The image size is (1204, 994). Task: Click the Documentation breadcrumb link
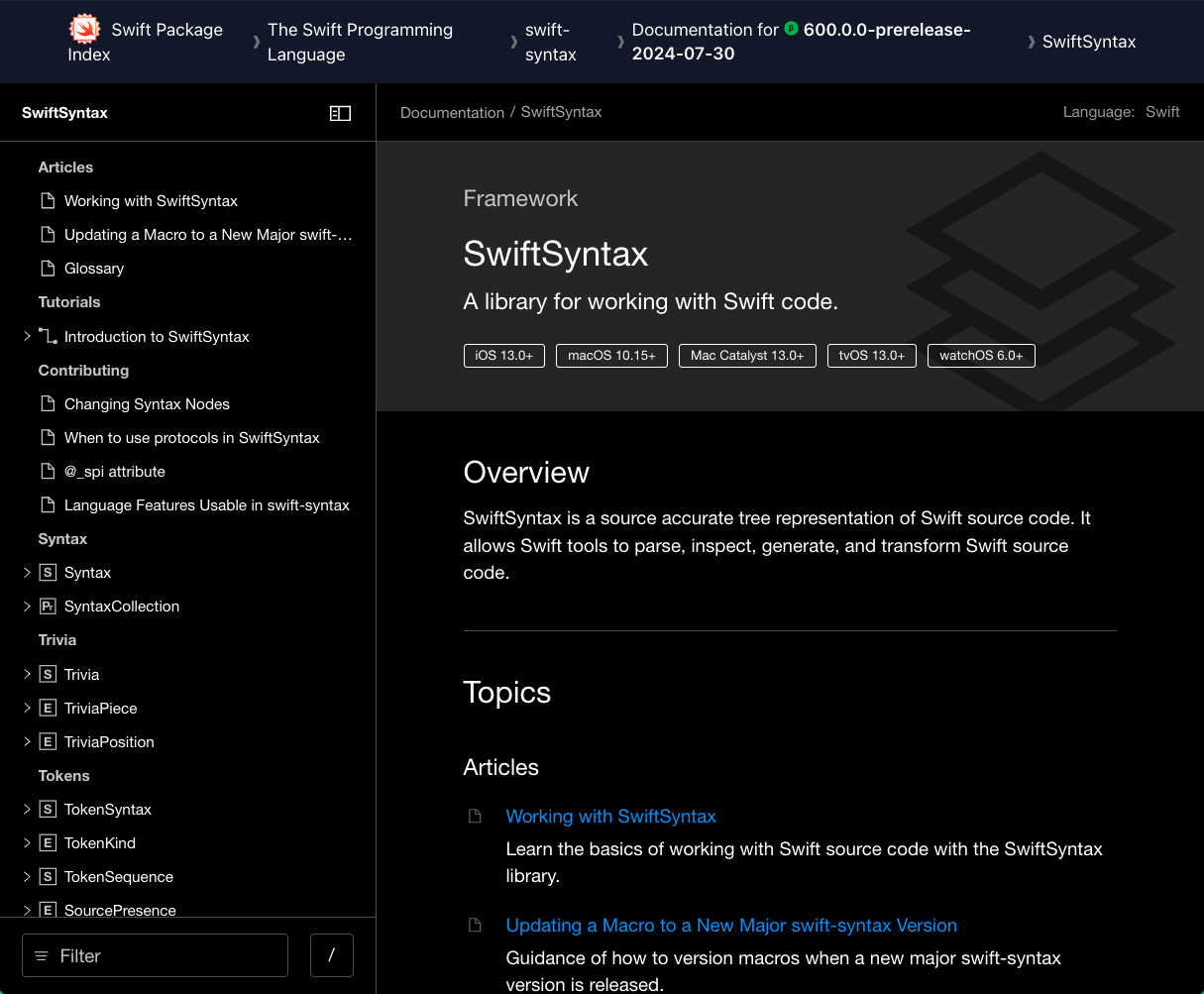point(452,113)
